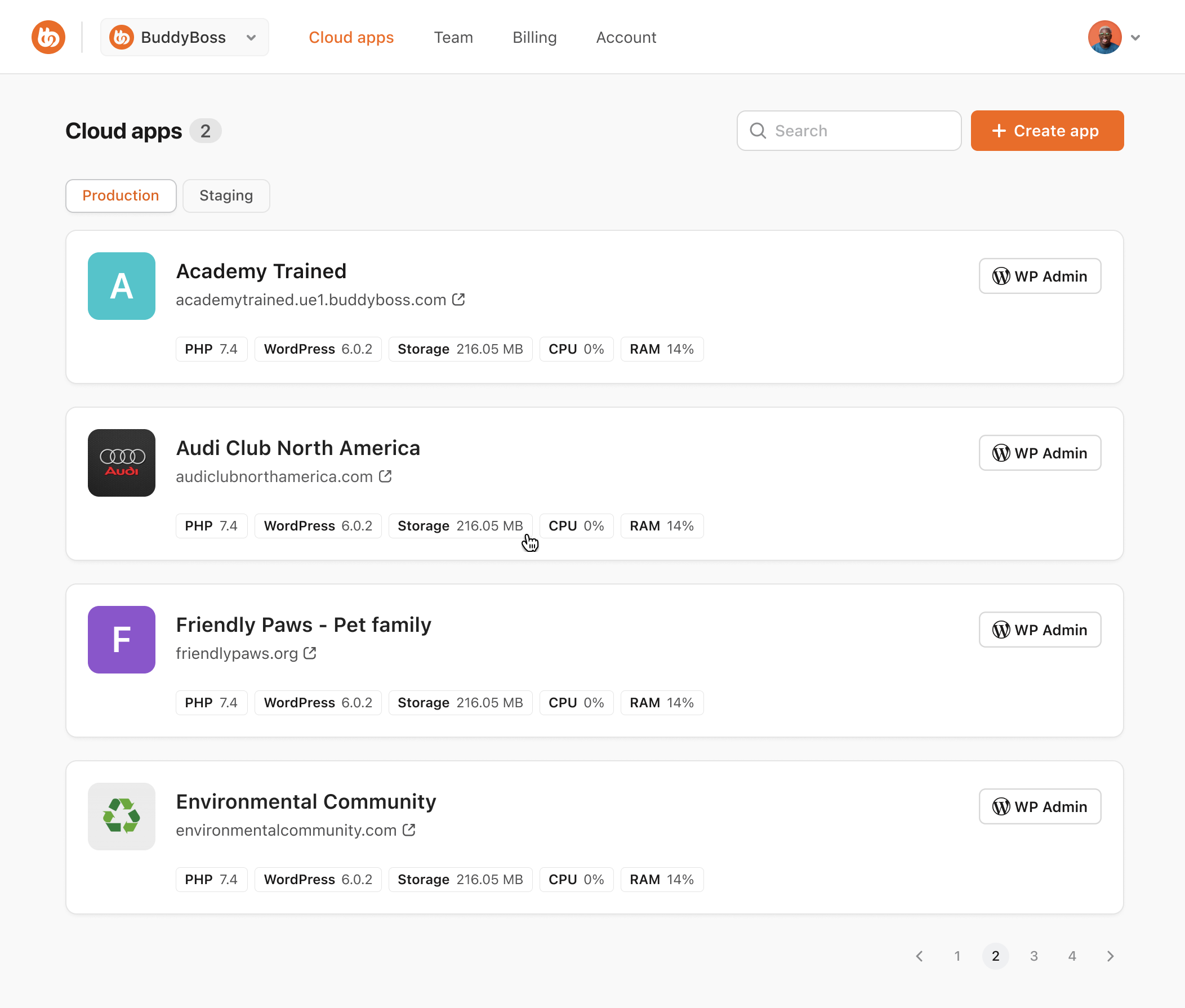Click the Environmental Community recycle icon

(x=121, y=816)
